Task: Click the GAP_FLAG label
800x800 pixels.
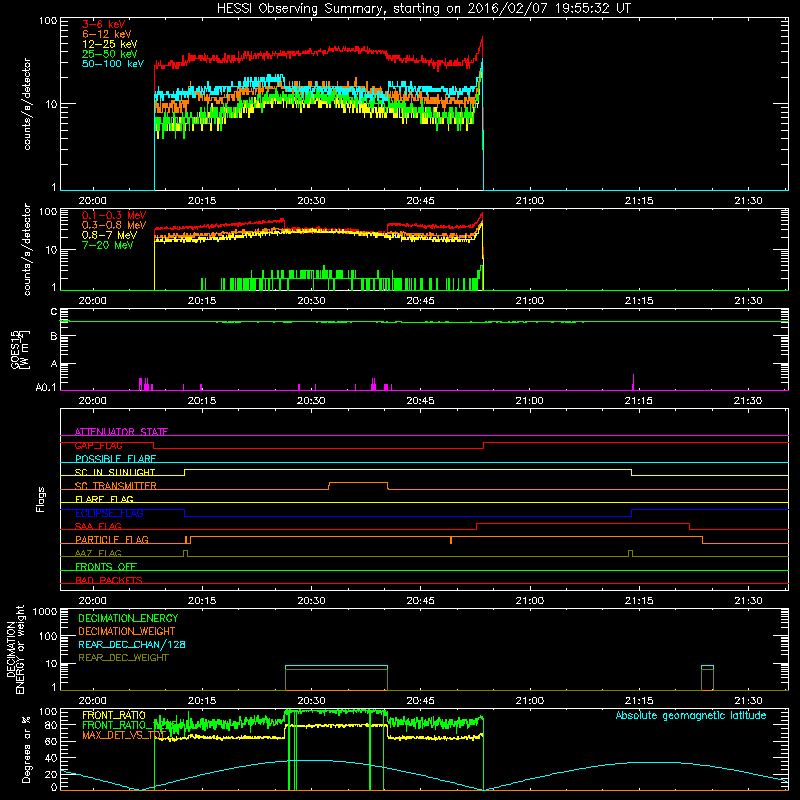Action: [x=99, y=445]
